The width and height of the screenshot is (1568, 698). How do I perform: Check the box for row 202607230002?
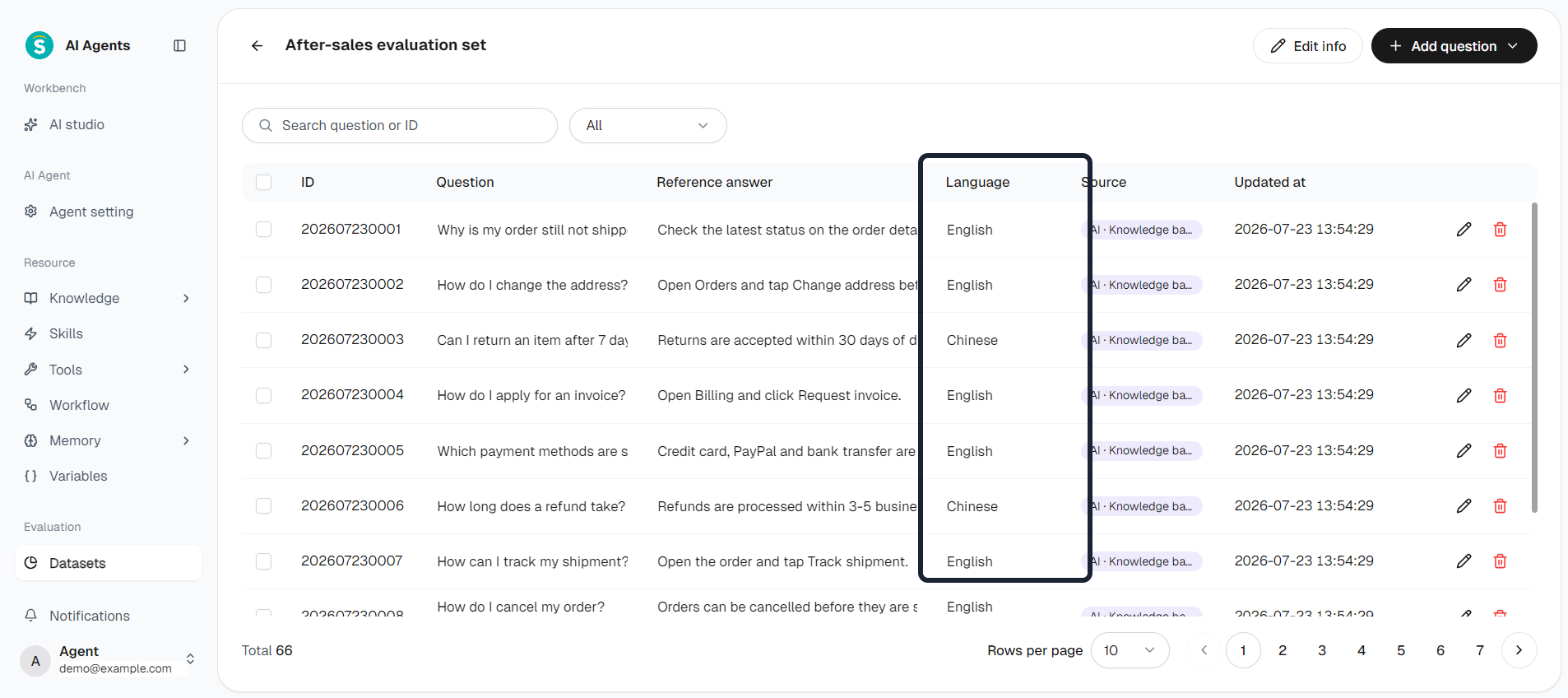coord(264,285)
